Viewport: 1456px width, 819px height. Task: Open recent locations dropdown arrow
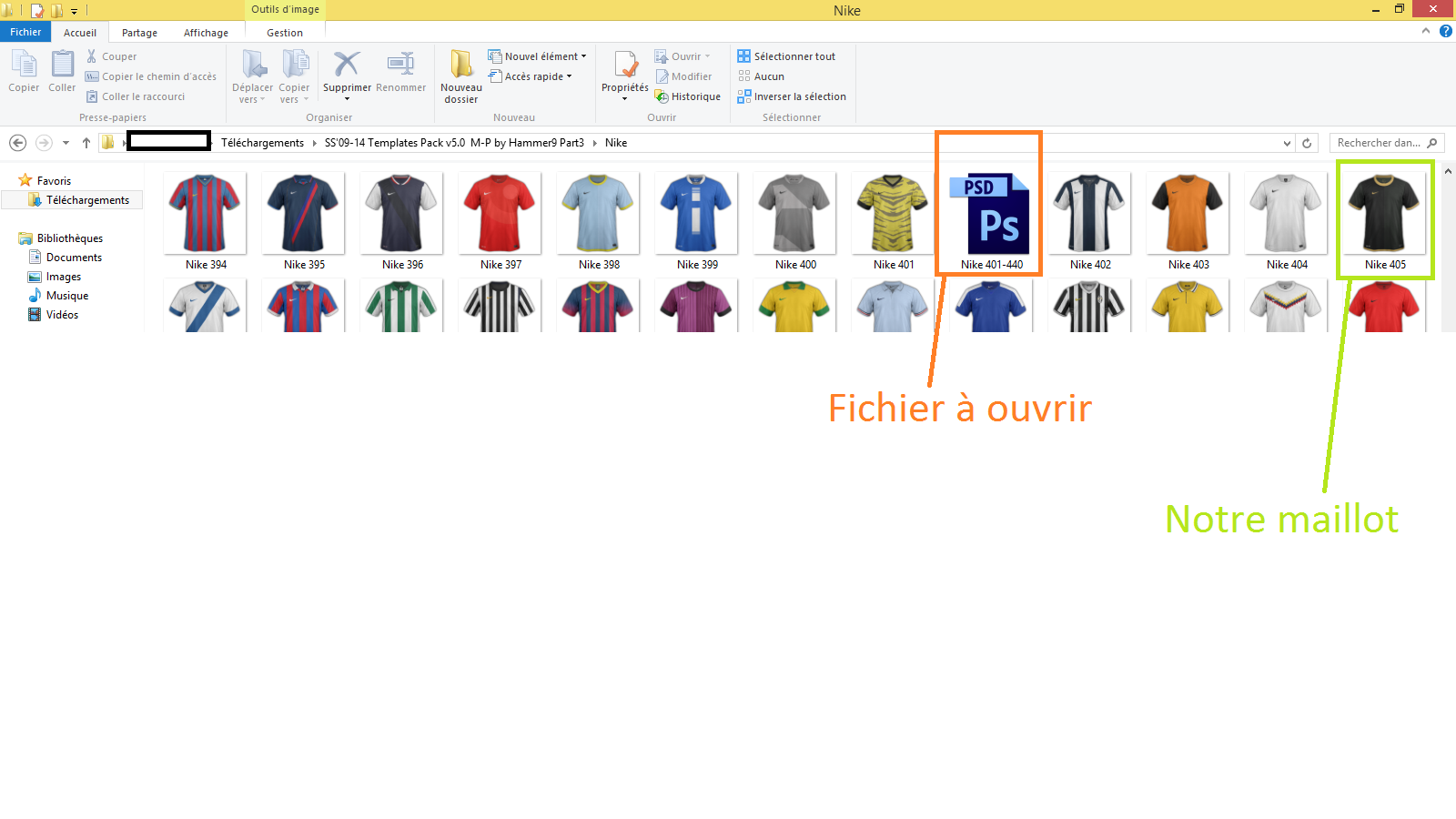tap(66, 143)
